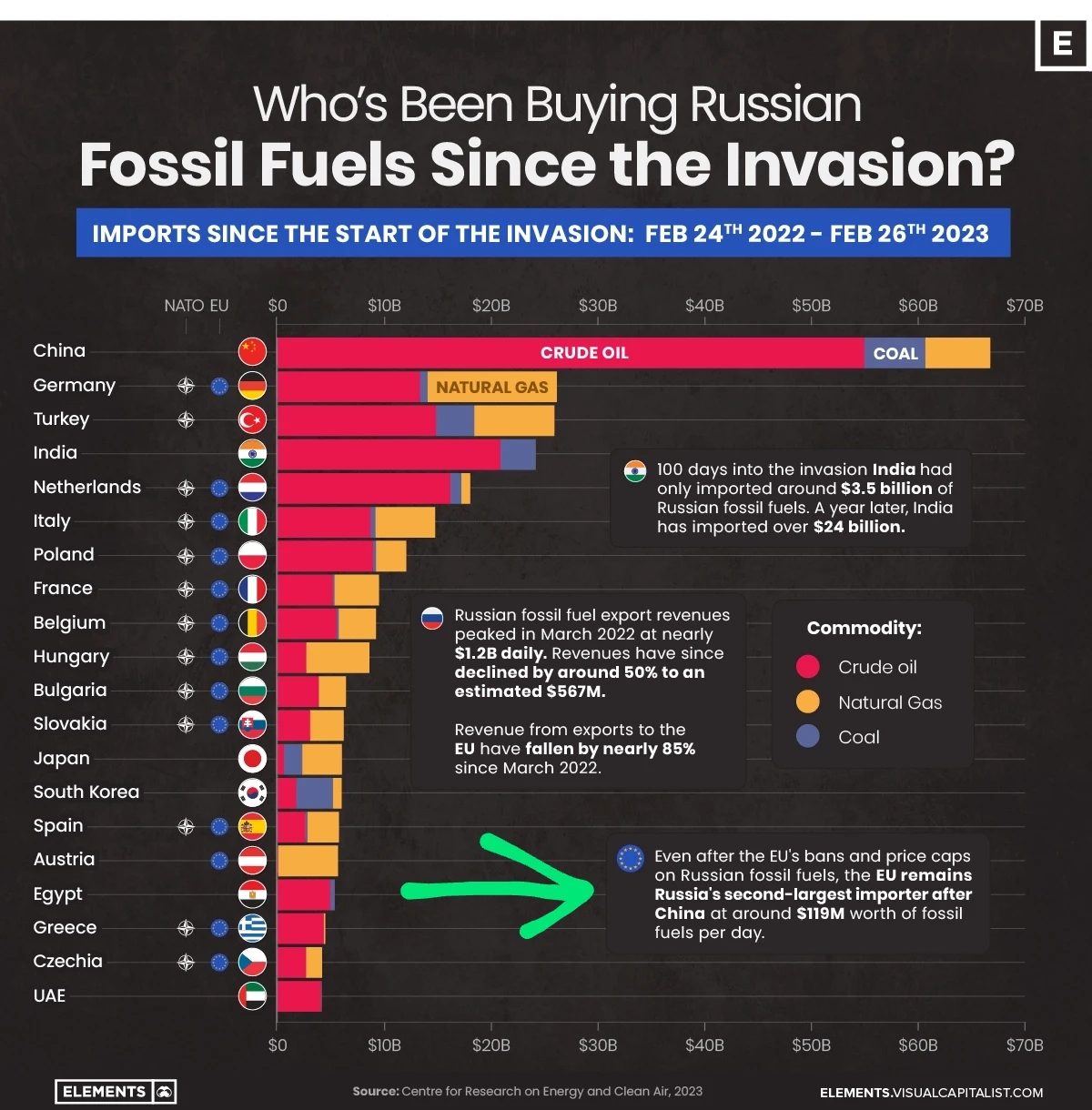Open the ELEMENTS.VISUALCAPITALIST.COM link
This screenshot has width=1092, height=1110.
pos(931,1093)
